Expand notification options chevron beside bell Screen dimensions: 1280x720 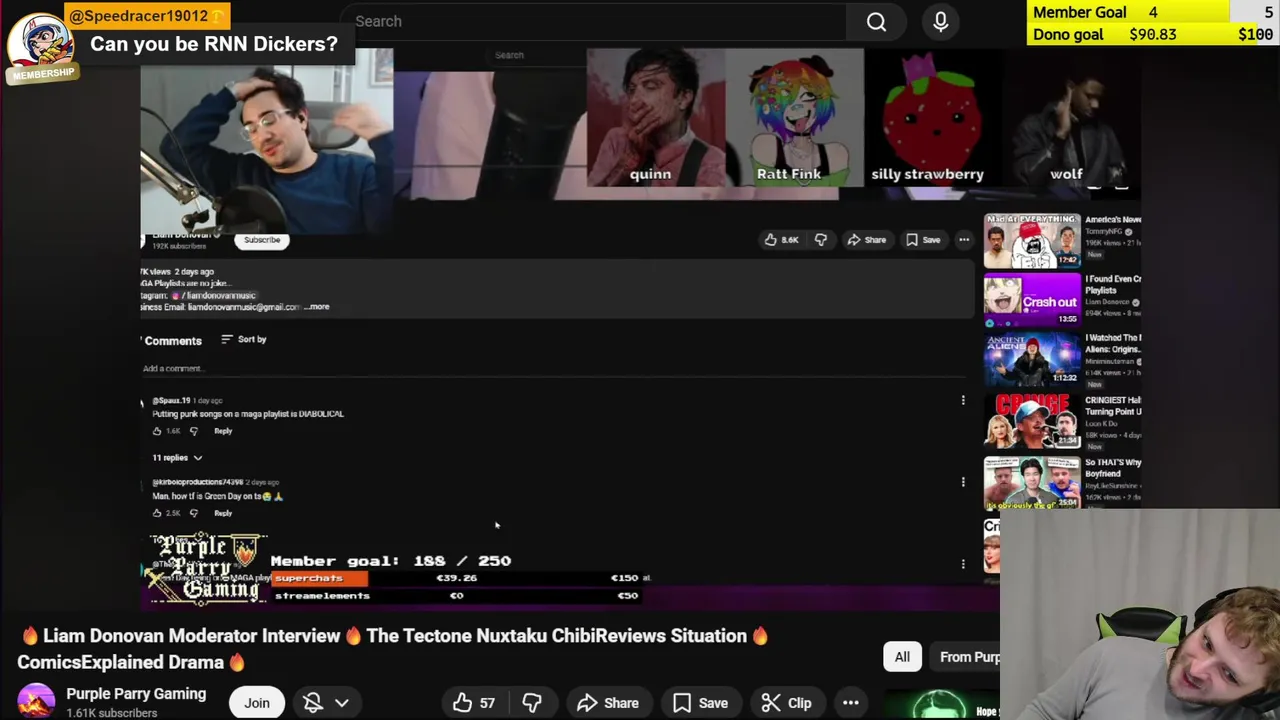(341, 703)
